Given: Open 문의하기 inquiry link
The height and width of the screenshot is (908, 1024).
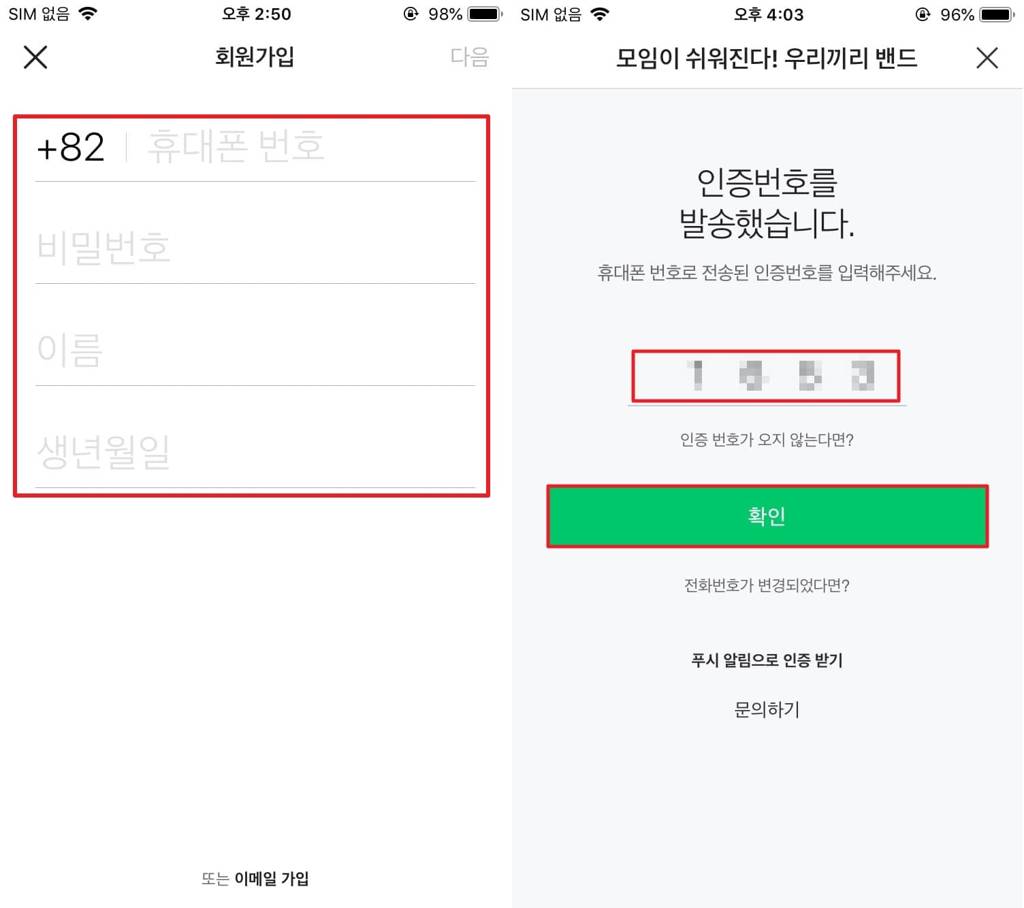Looking at the screenshot, I should pos(767,709).
